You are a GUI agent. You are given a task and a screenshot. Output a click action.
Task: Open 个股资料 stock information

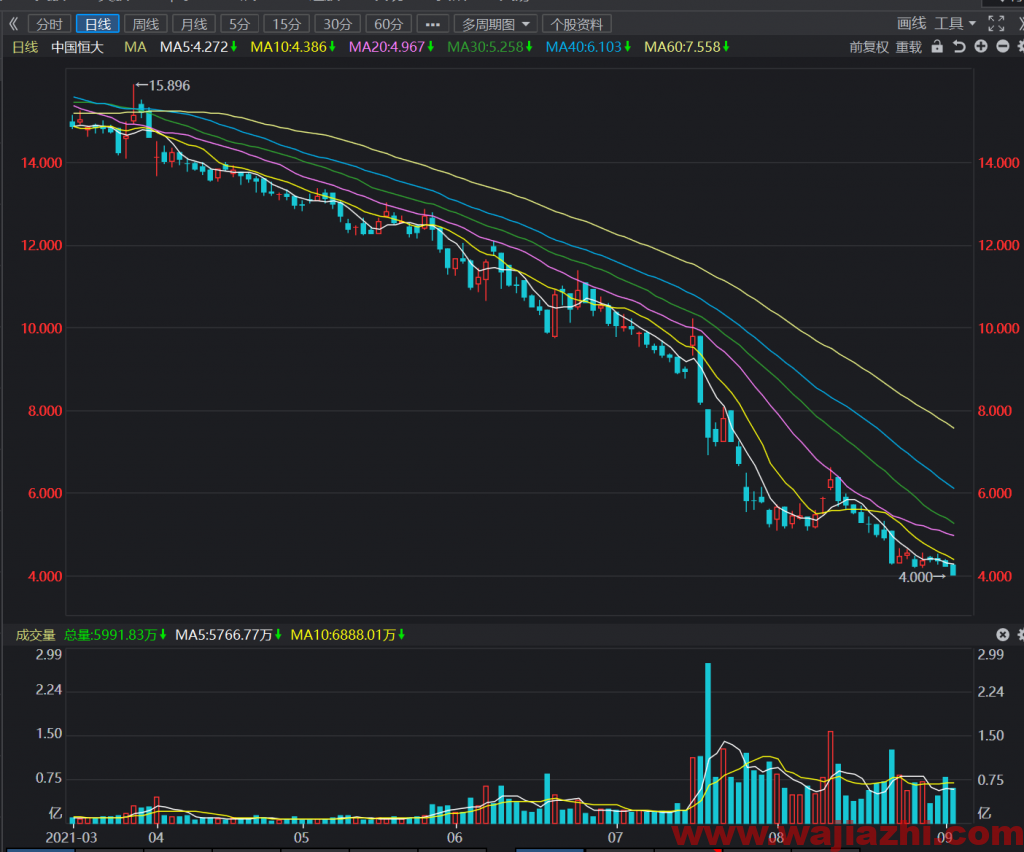point(577,24)
